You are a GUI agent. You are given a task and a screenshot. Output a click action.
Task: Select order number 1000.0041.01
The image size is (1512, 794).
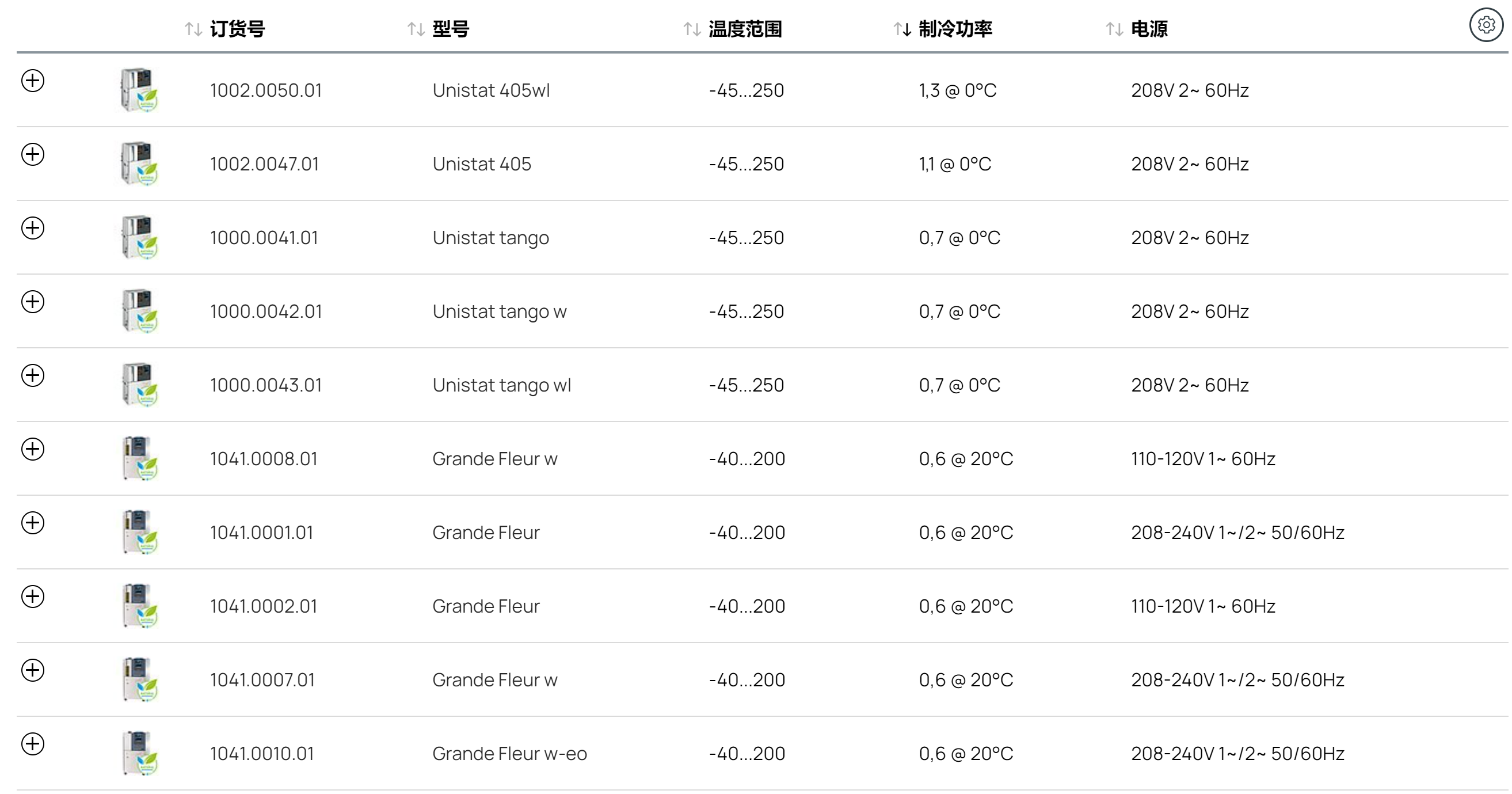click(x=264, y=237)
